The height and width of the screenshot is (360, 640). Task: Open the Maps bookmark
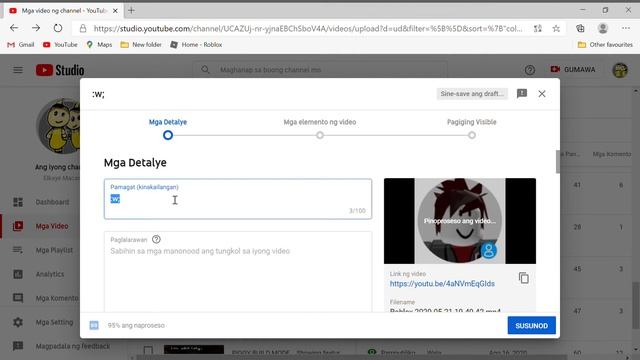tap(99, 44)
